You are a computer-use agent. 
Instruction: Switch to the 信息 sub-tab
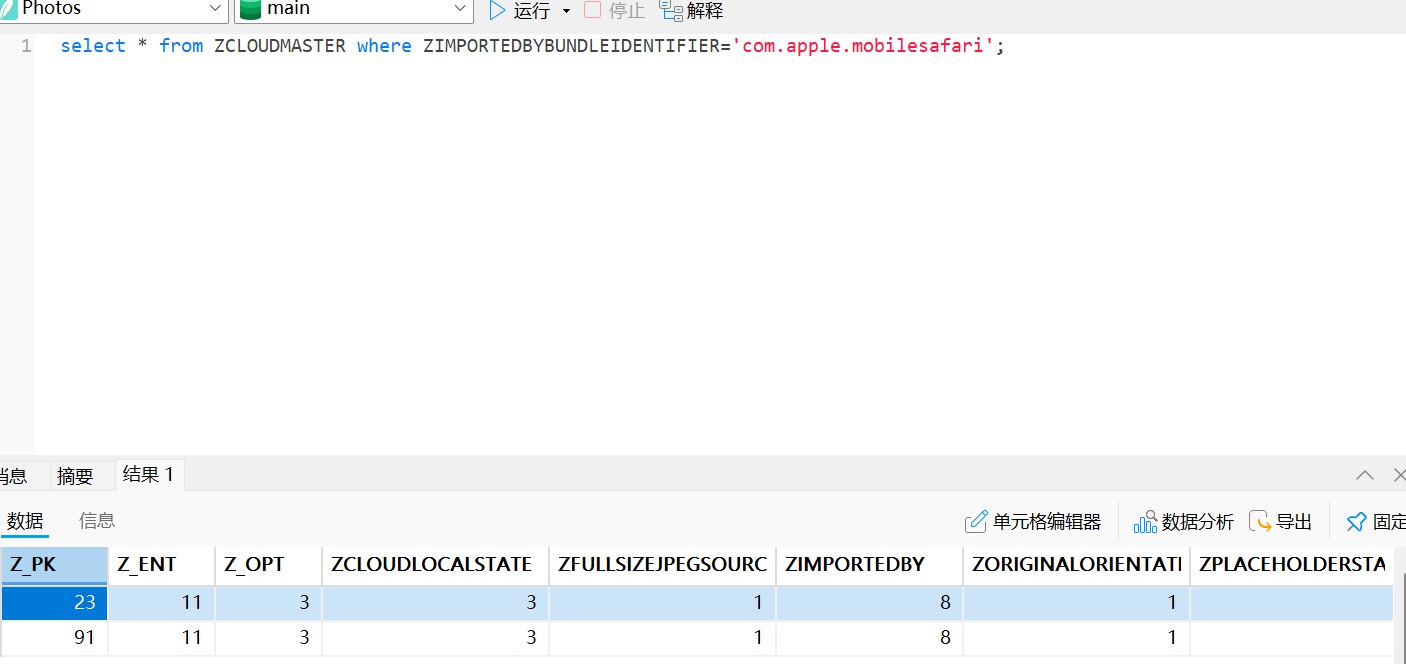(x=97, y=521)
